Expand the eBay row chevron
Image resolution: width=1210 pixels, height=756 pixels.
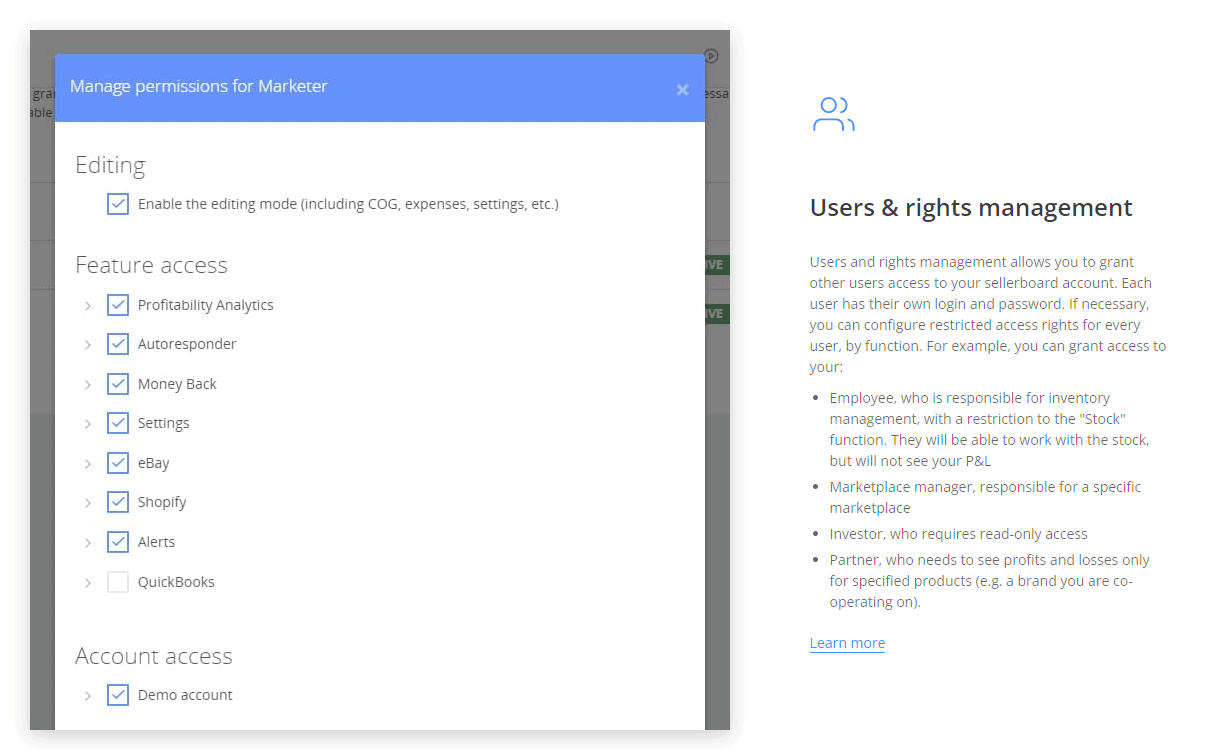tap(88, 463)
